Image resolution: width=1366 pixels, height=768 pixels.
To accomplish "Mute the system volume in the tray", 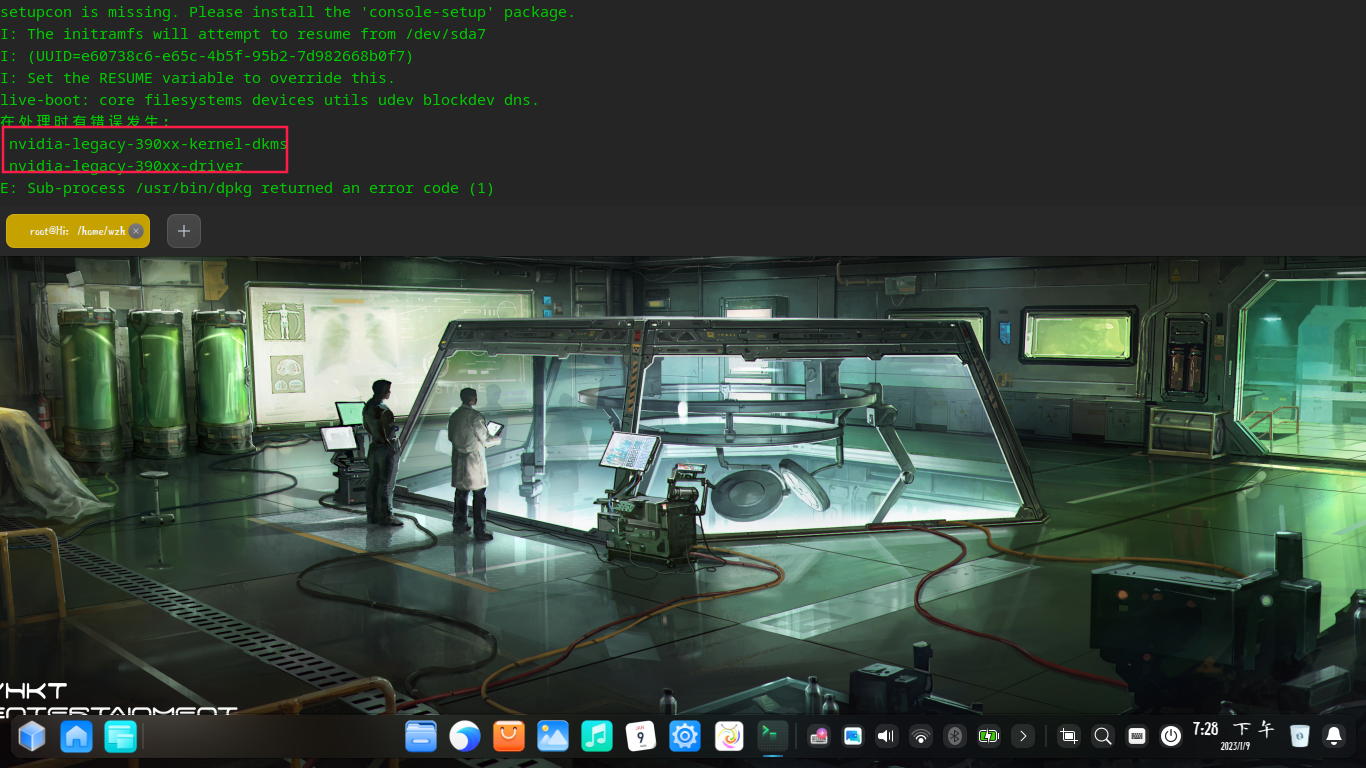I will tap(886, 736).
